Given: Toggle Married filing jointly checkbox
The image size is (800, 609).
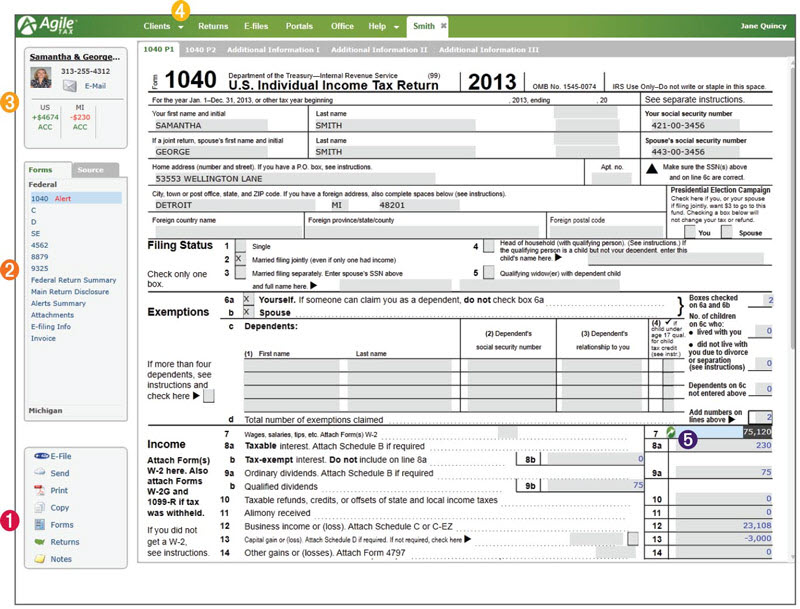Looking at the screenshot, I should coord(240,259).
